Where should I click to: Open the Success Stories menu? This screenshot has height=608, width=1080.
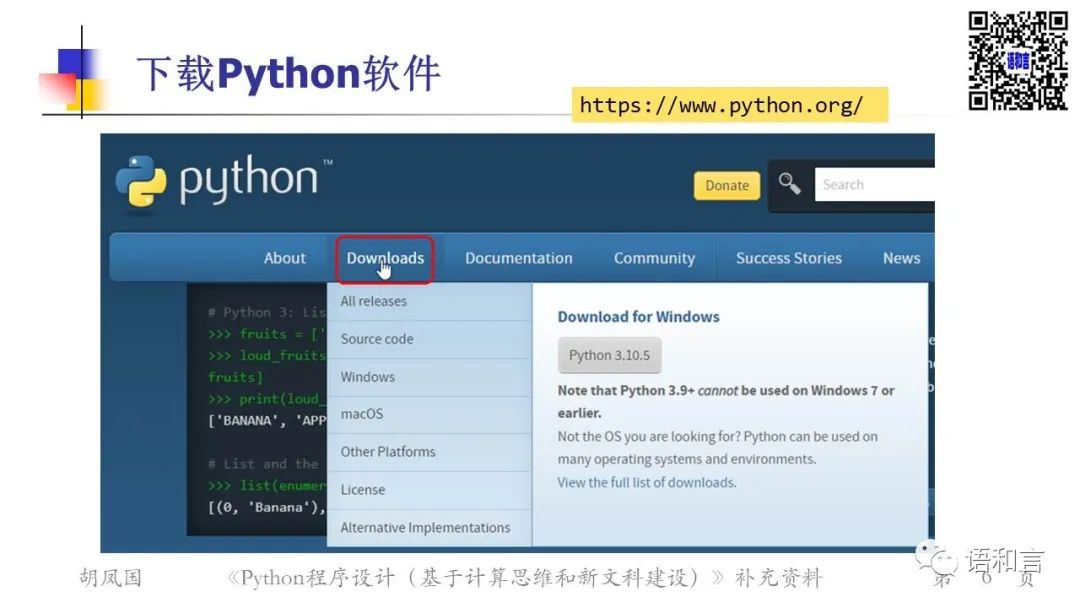point(789,258)
